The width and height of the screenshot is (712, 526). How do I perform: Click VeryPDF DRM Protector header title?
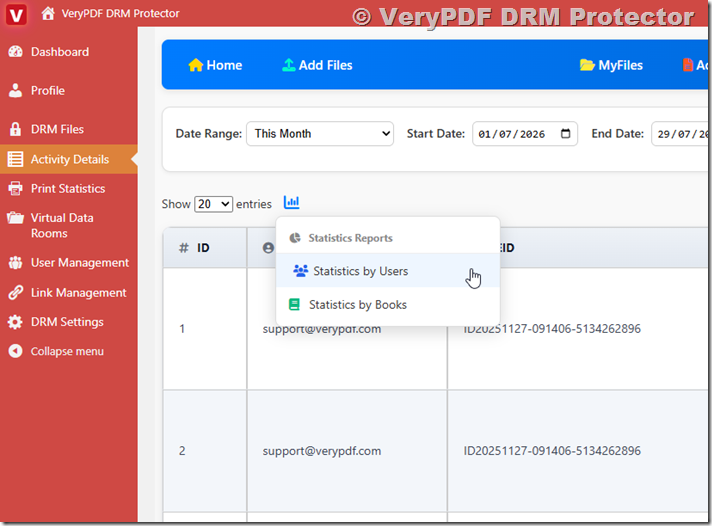(120, 14)
